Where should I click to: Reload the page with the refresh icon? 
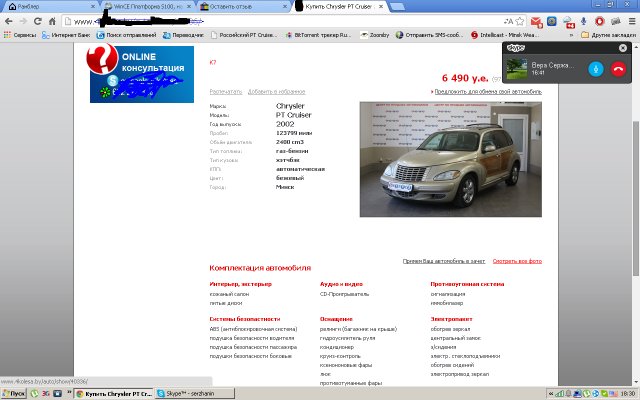[38, 21]
